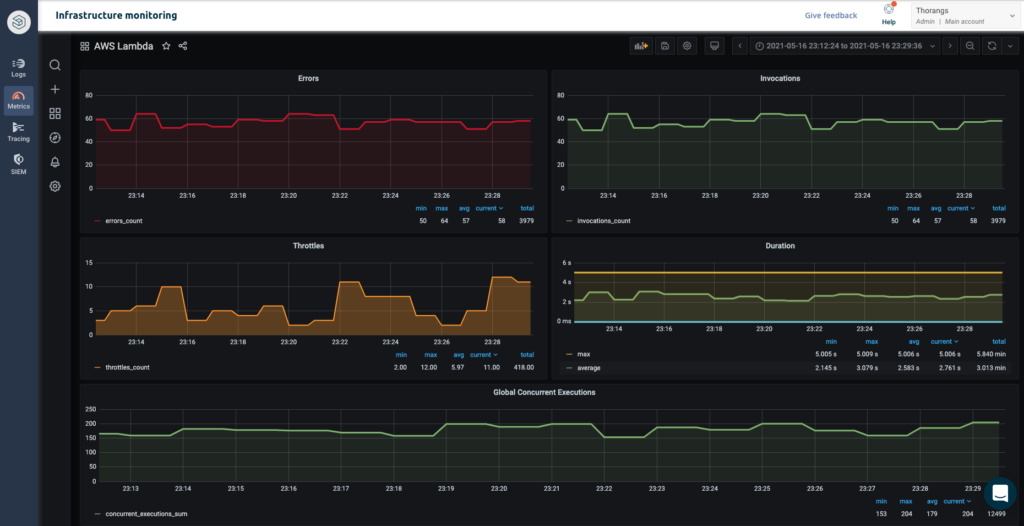
Task: Sort Throttles legend by current column
Action: [x=484, y=355]
